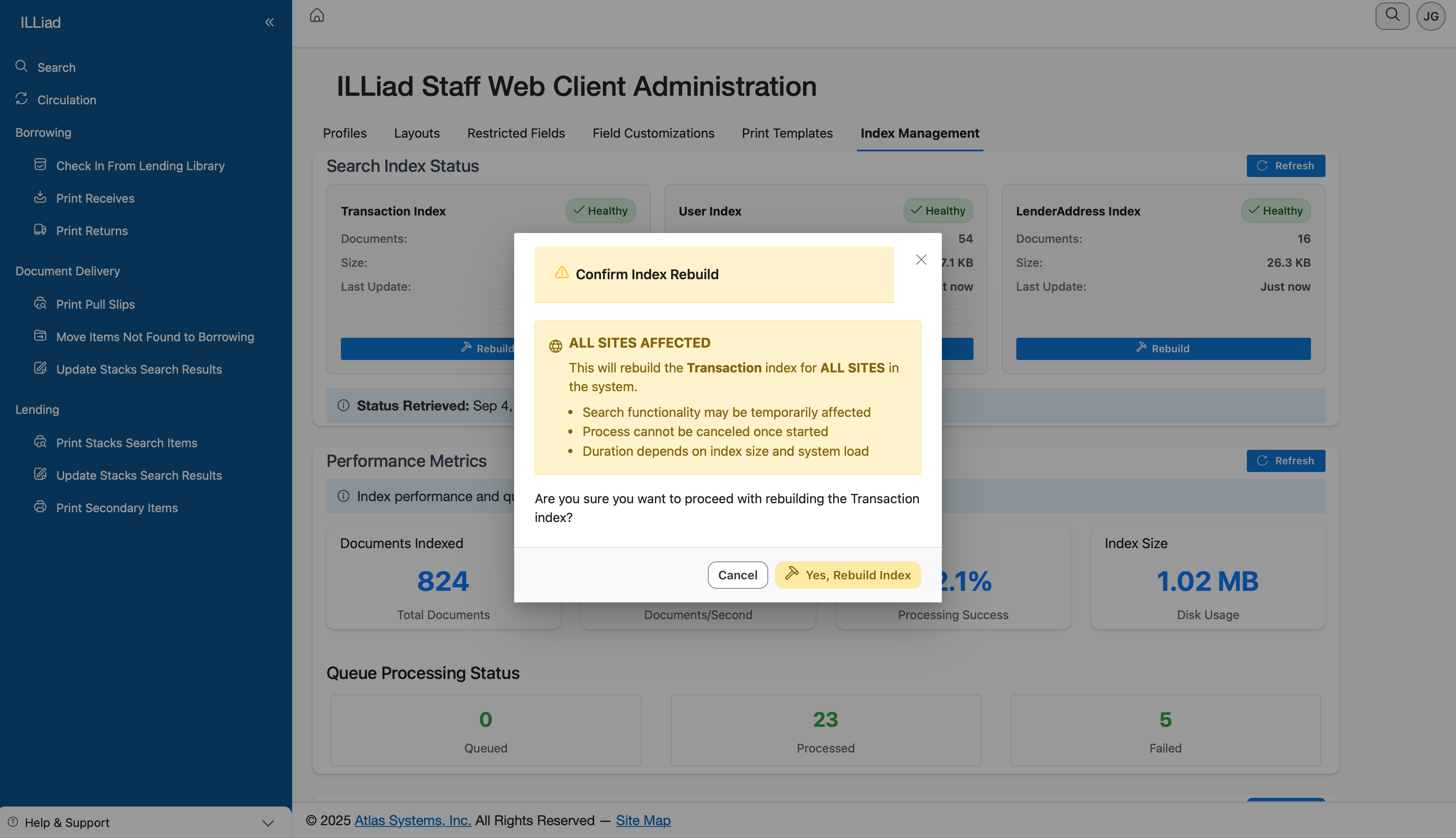Click Yes, Rebuild Index button
The height and width of the screenshot is (838, 1456).
[x=847, y=575]
